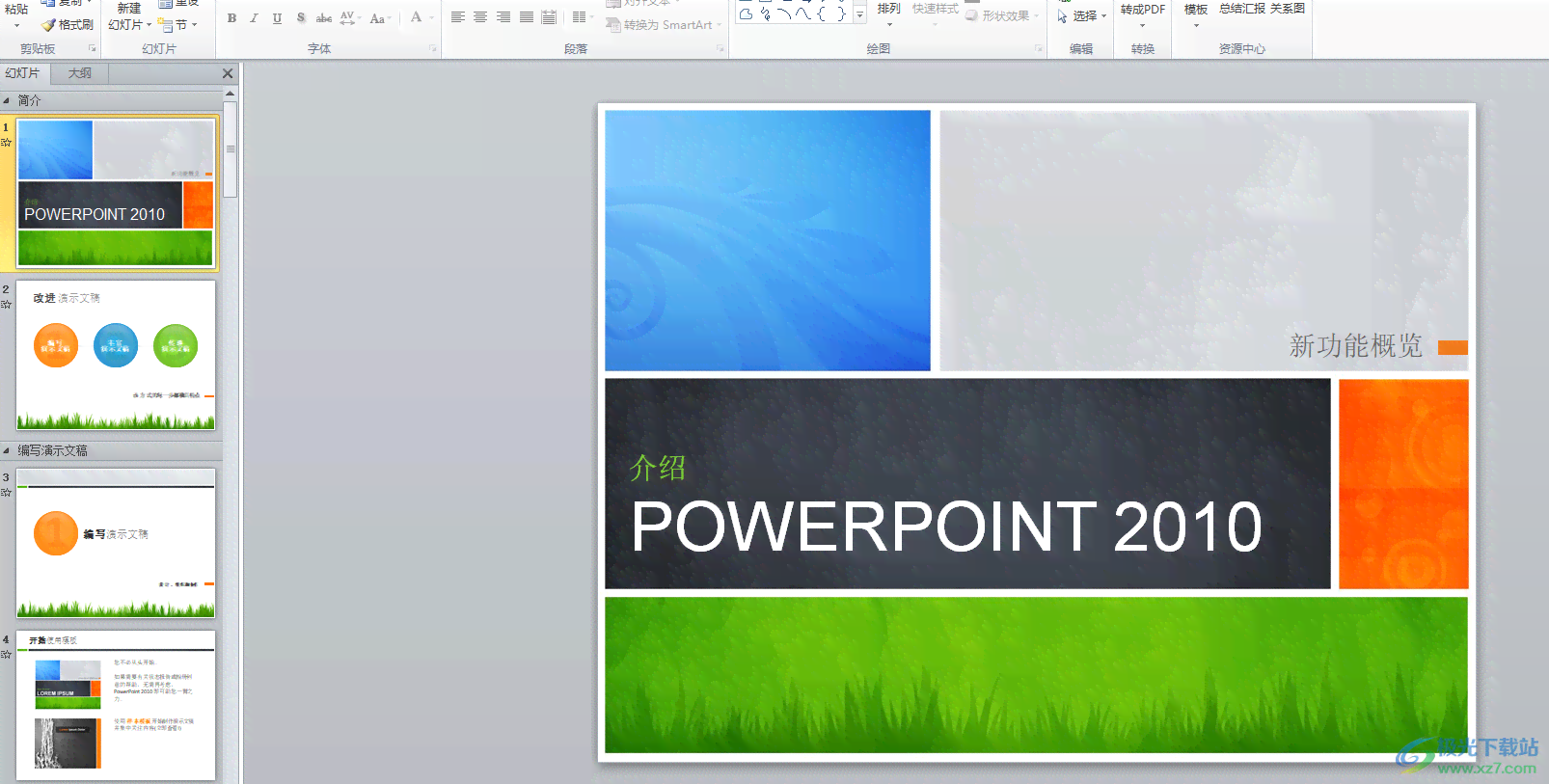Click the distributed alignment icon

[x=549, y=17]
